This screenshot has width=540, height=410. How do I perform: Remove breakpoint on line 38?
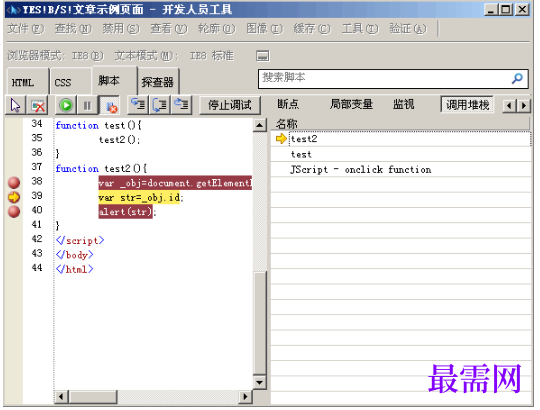click(x=14, y=182)
